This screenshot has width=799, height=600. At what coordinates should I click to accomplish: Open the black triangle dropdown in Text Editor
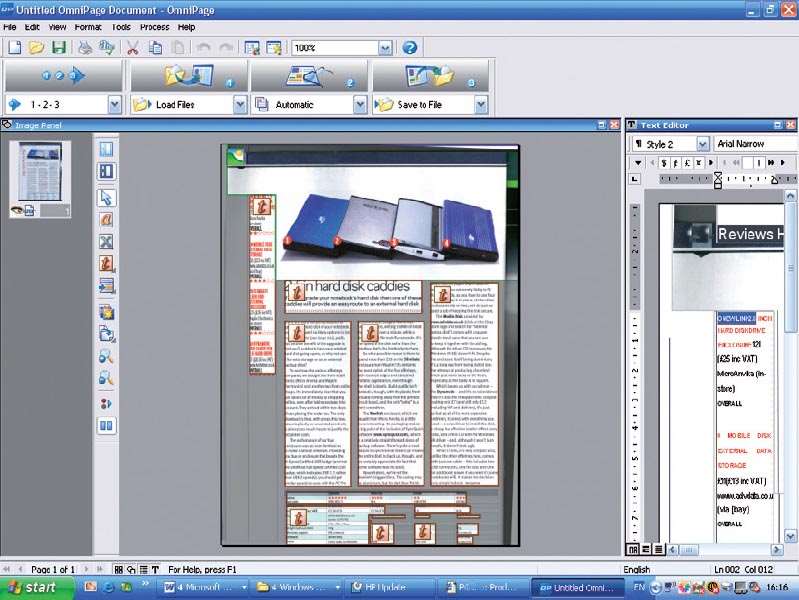638,163
